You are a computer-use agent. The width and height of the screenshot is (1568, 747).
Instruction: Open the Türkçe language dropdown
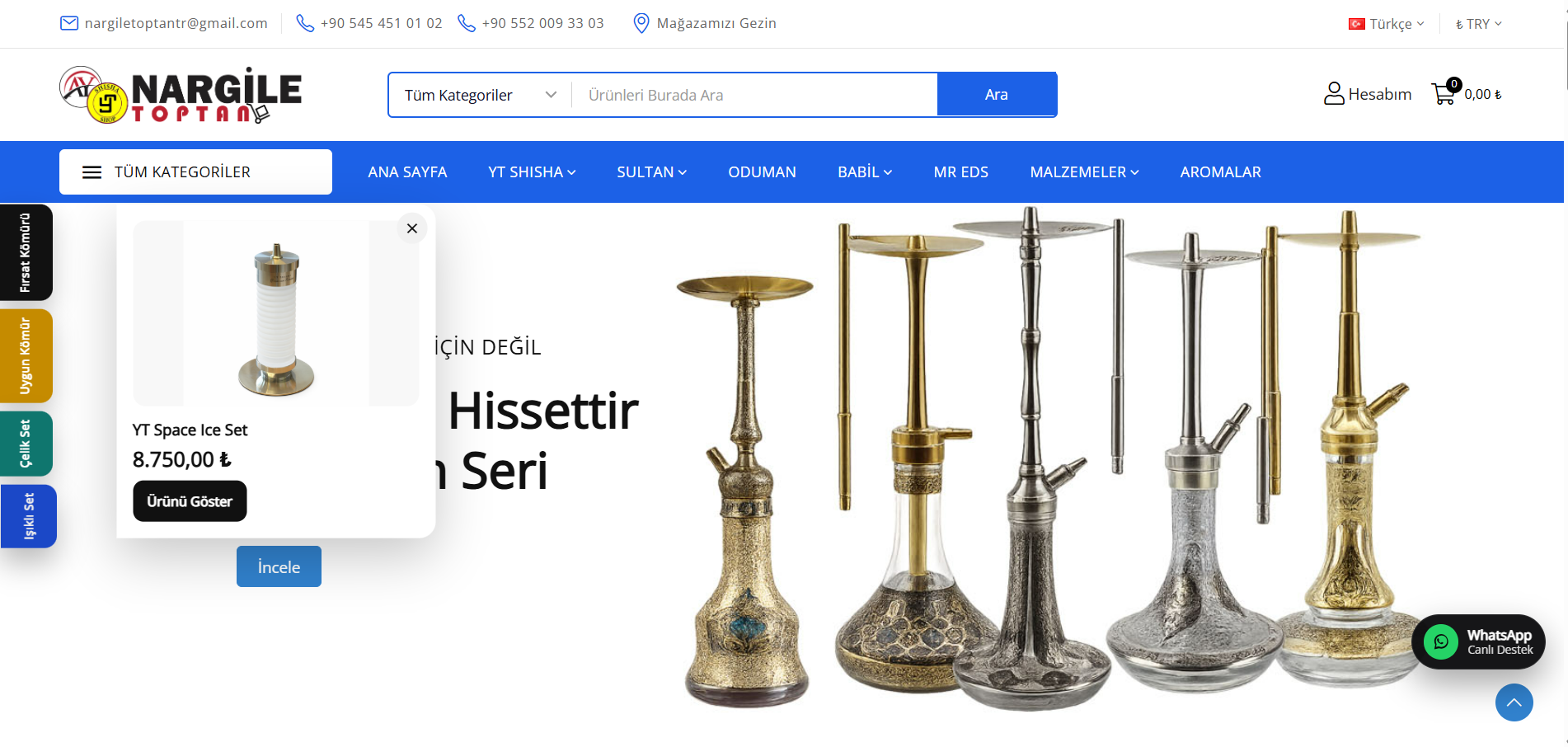(1386, 24)
